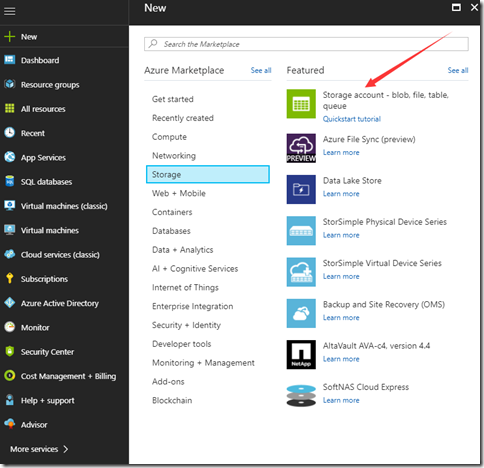This screenshot has width=484, height=468.
Task: Click the App Services globe icon
Action: [10, 157]
